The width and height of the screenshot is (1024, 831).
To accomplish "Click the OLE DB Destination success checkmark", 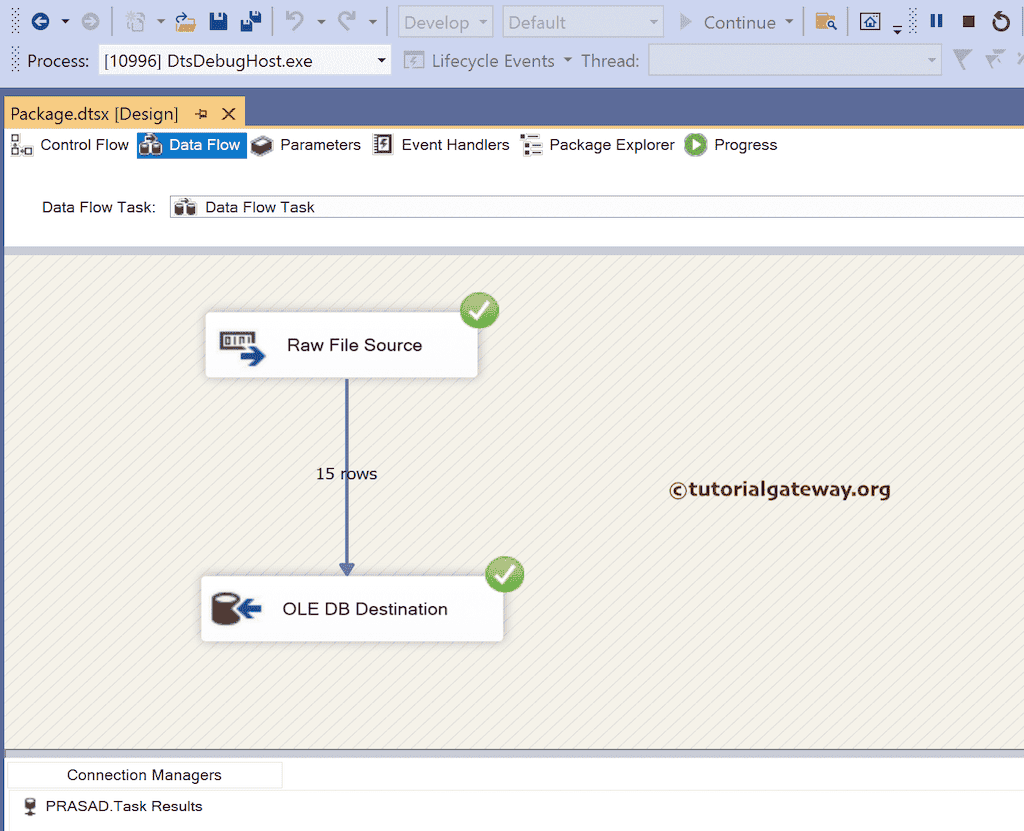I will pyautogui.click(x=504, y=574).
